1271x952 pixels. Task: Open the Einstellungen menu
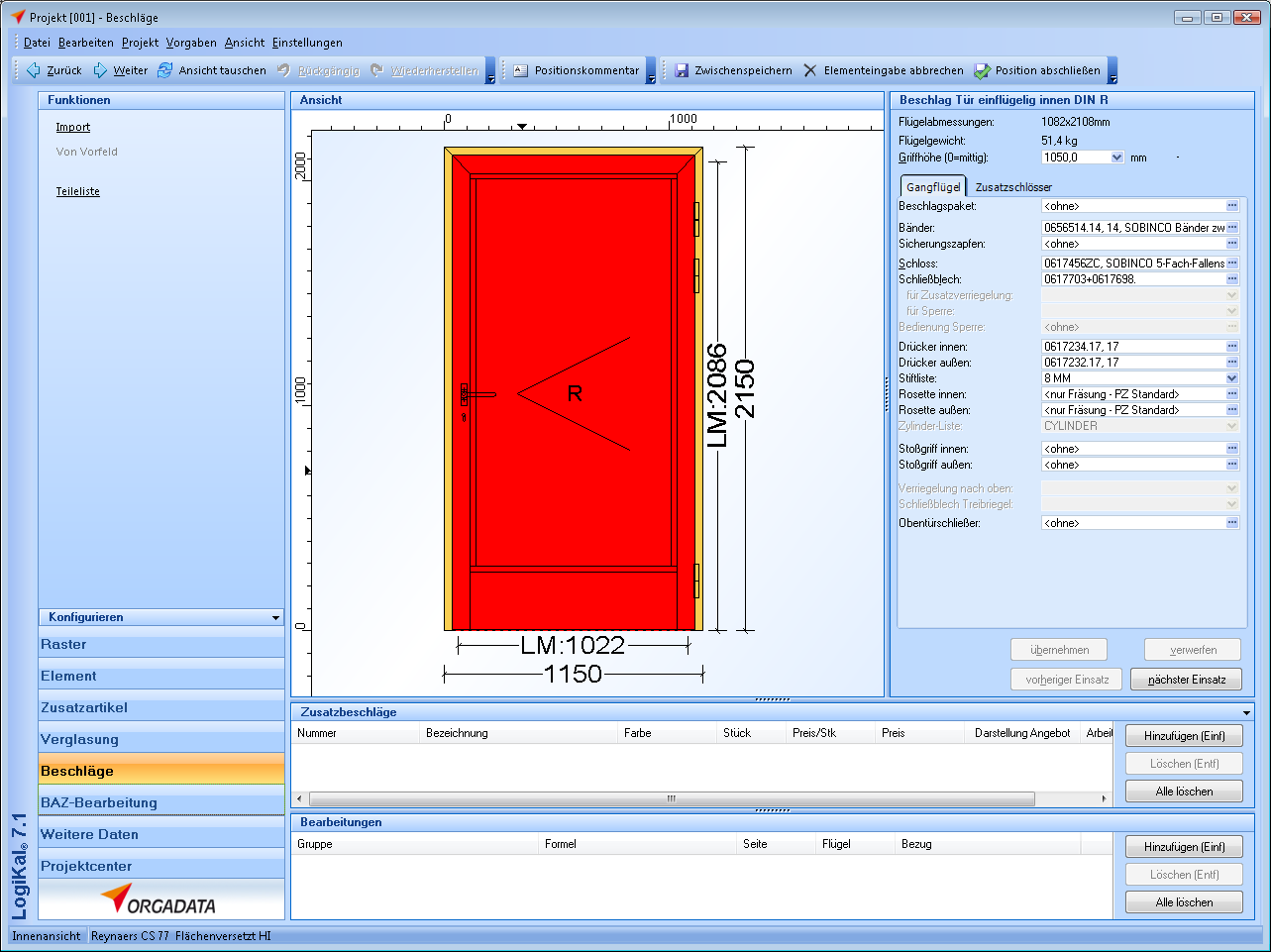click(307, 43)
